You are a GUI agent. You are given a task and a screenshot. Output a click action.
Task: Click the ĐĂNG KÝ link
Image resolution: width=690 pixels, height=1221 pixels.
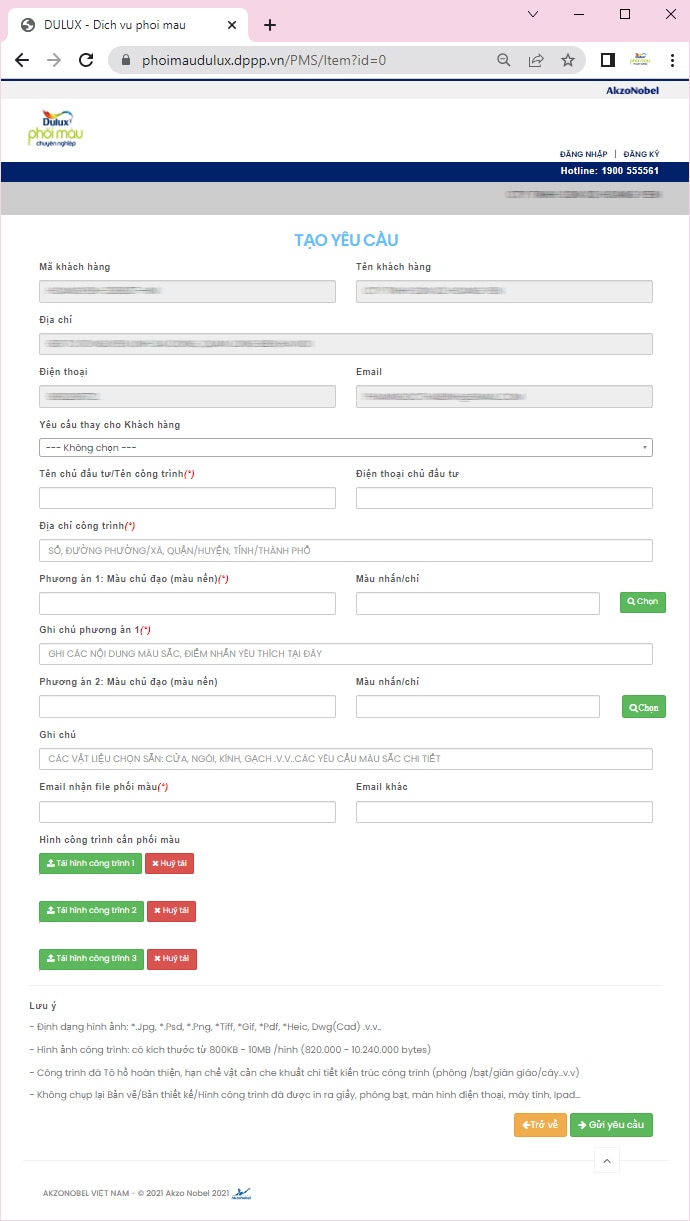tap(641, 154)
